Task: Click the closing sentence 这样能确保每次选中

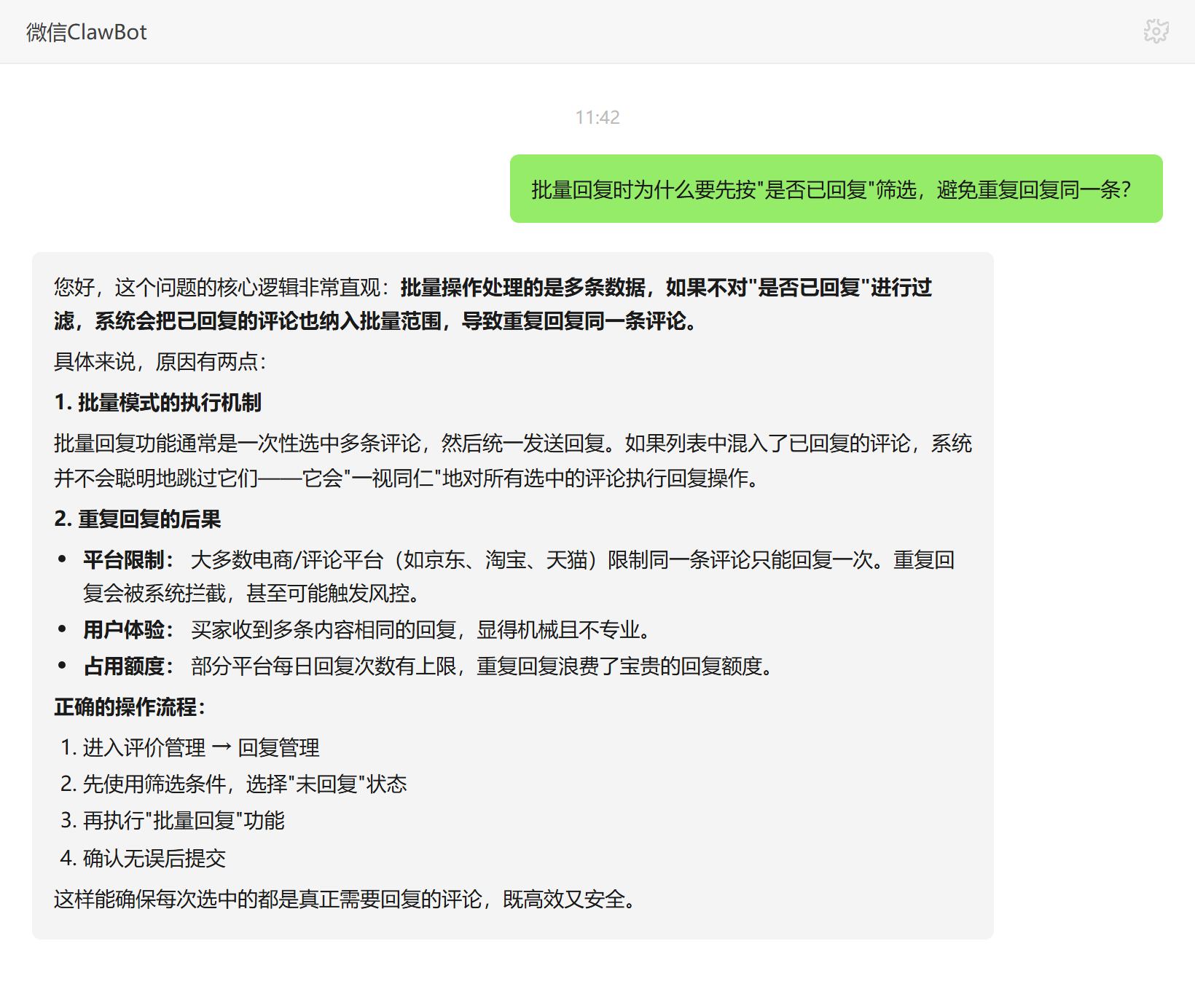Action: 345,899
